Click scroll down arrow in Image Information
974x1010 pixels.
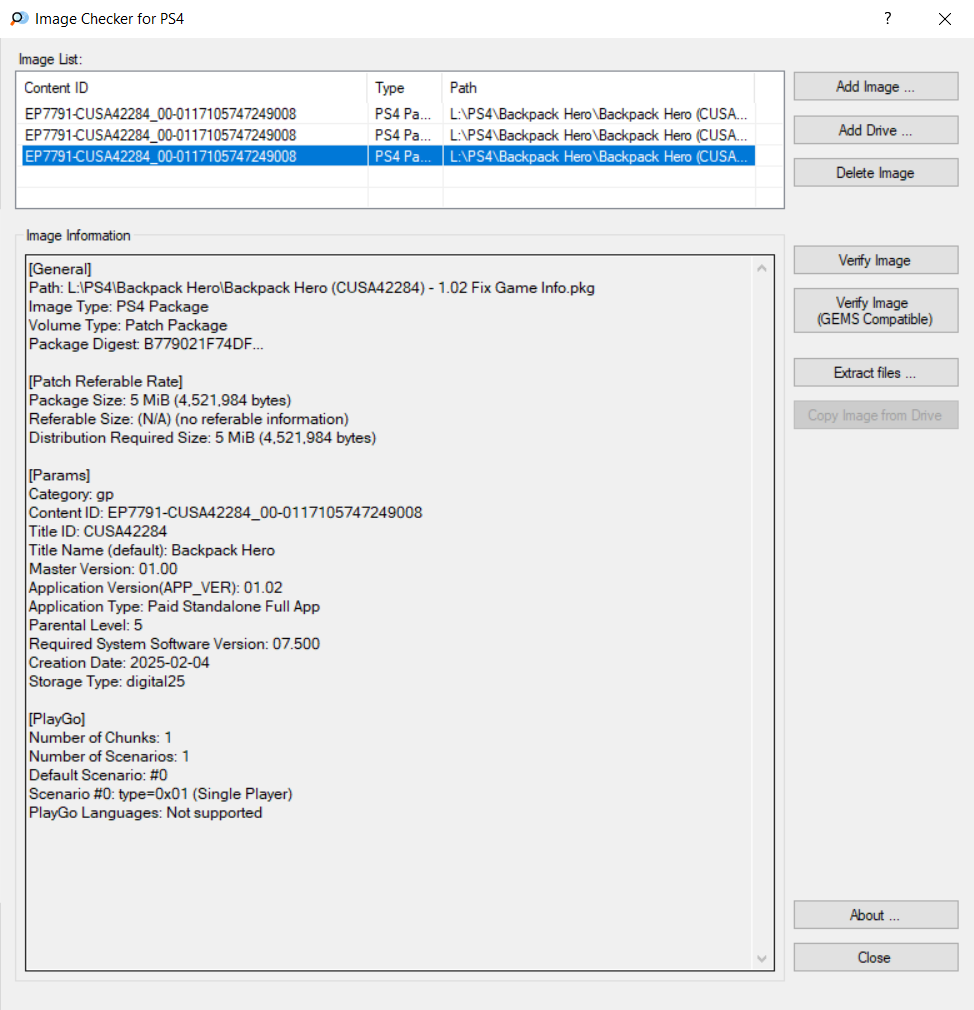coord(762,958)
